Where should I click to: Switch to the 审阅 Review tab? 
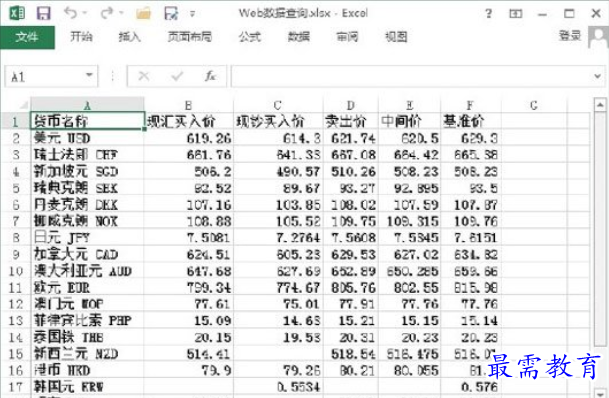(x=347, y=37)
